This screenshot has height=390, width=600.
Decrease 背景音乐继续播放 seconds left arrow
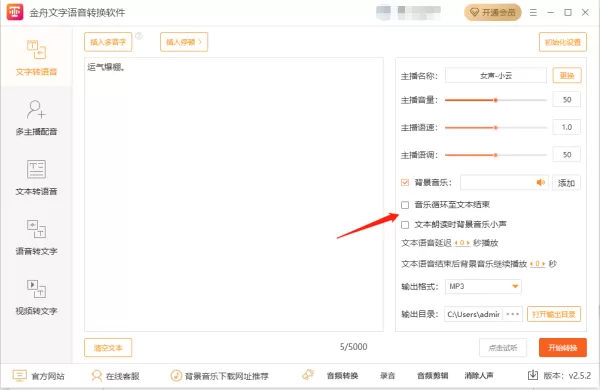pos(532,264)
